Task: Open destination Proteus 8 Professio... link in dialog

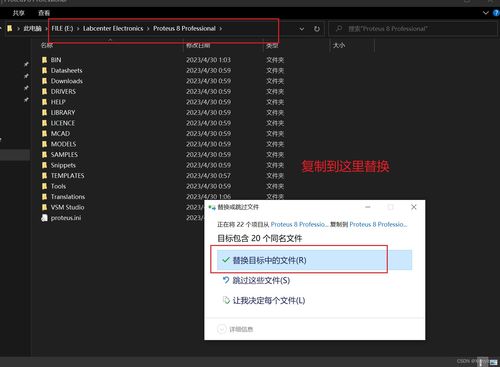Action: 378,225
